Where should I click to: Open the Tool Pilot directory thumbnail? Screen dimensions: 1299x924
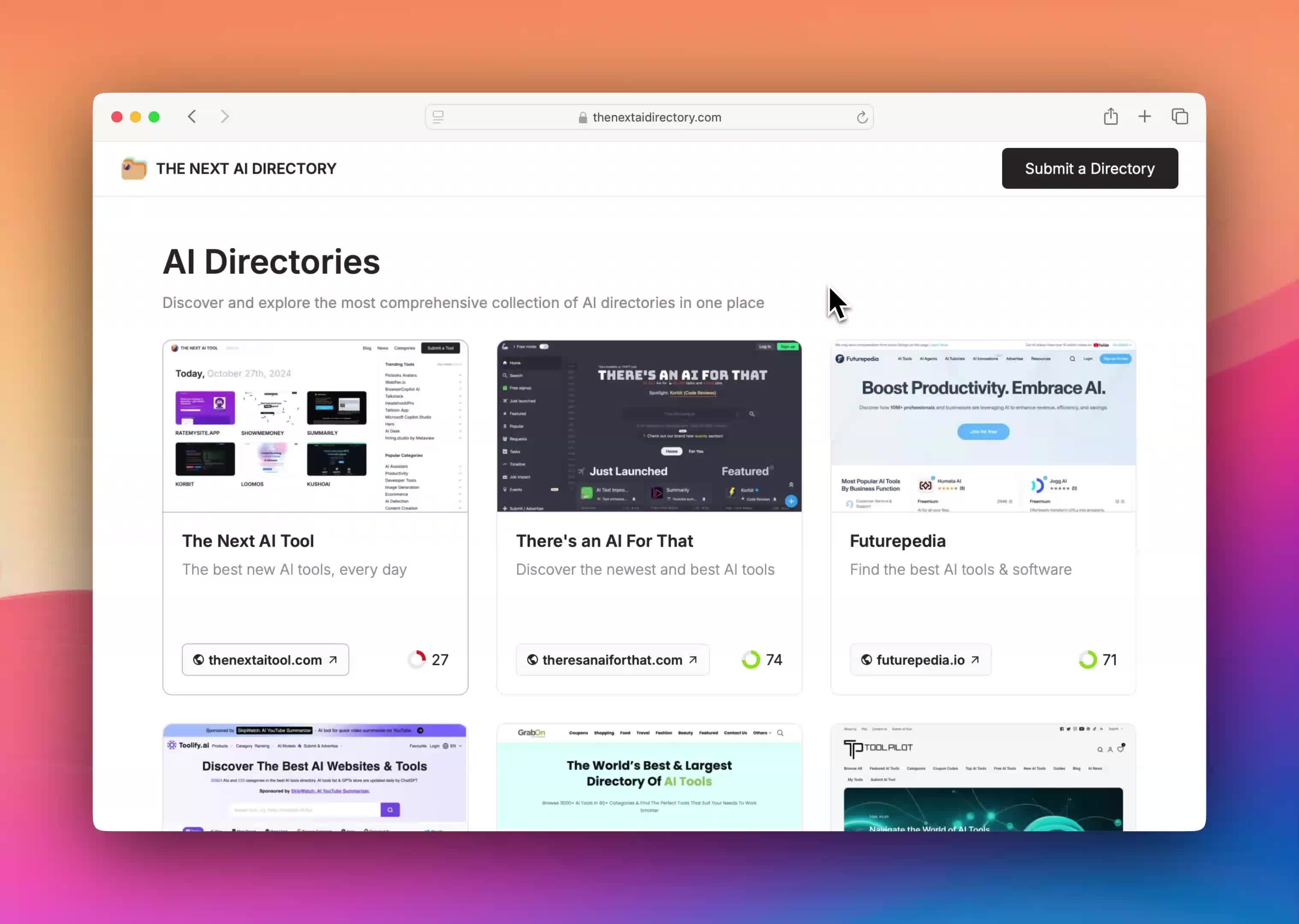click(983, 777)
